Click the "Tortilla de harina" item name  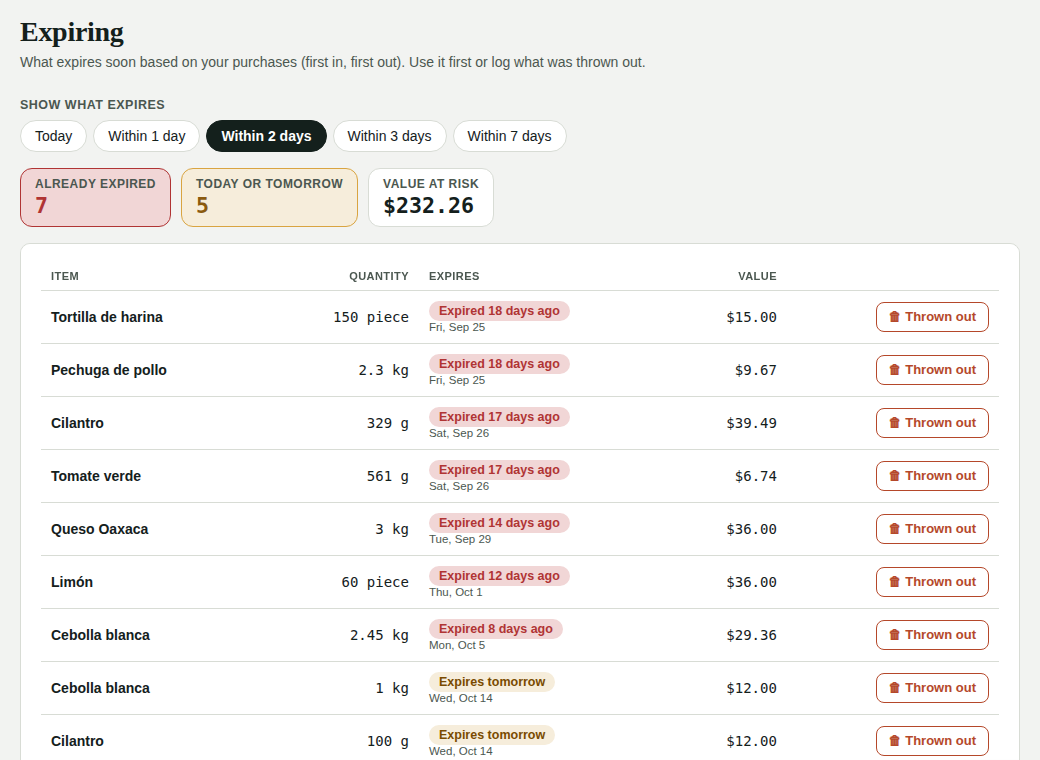107,317
